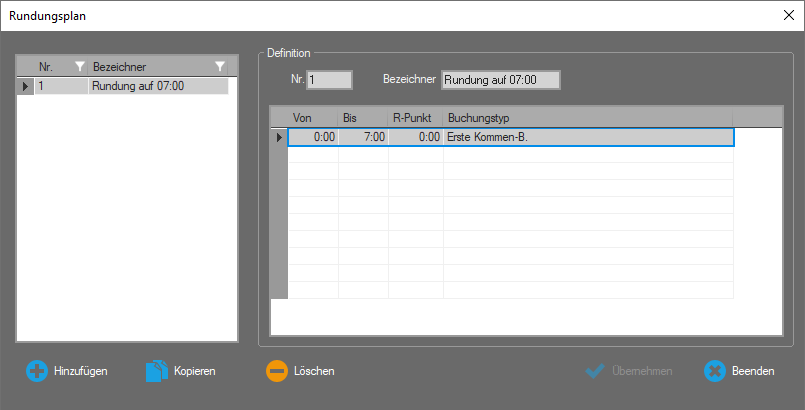The height and width of the screenshot is (410, 805).
Task: Open the Bezeichner column filter icon
Action: 220,67
